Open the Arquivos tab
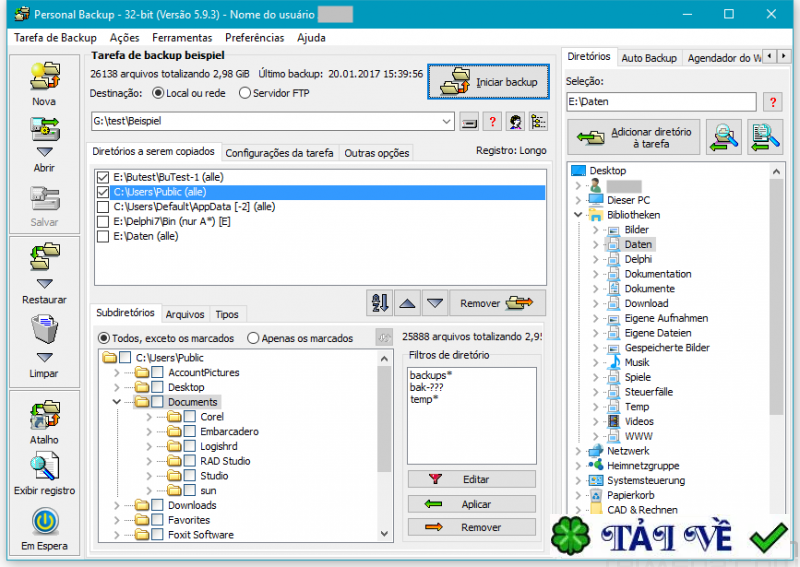 [x=185, y=314]
